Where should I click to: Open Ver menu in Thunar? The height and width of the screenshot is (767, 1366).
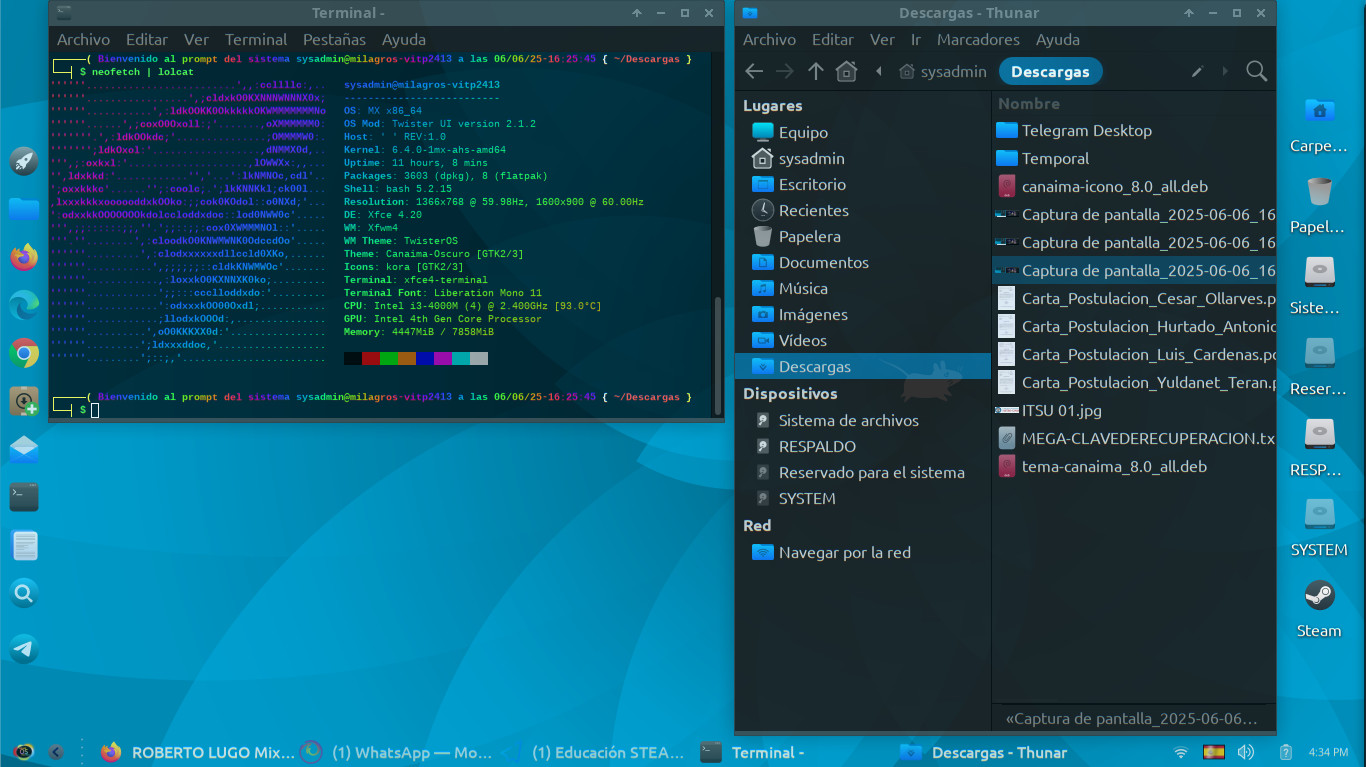point(882,40)
